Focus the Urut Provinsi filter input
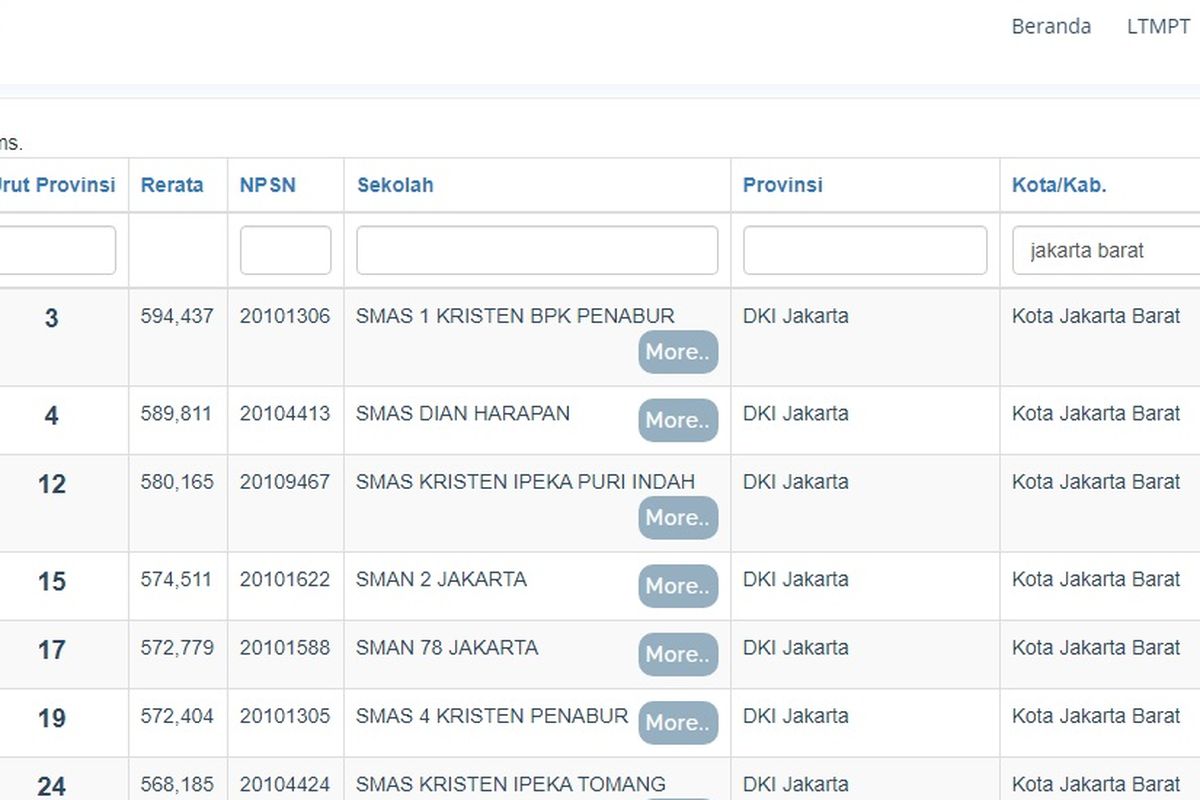This screenshot has width=1200, height=800. (57, 250)
